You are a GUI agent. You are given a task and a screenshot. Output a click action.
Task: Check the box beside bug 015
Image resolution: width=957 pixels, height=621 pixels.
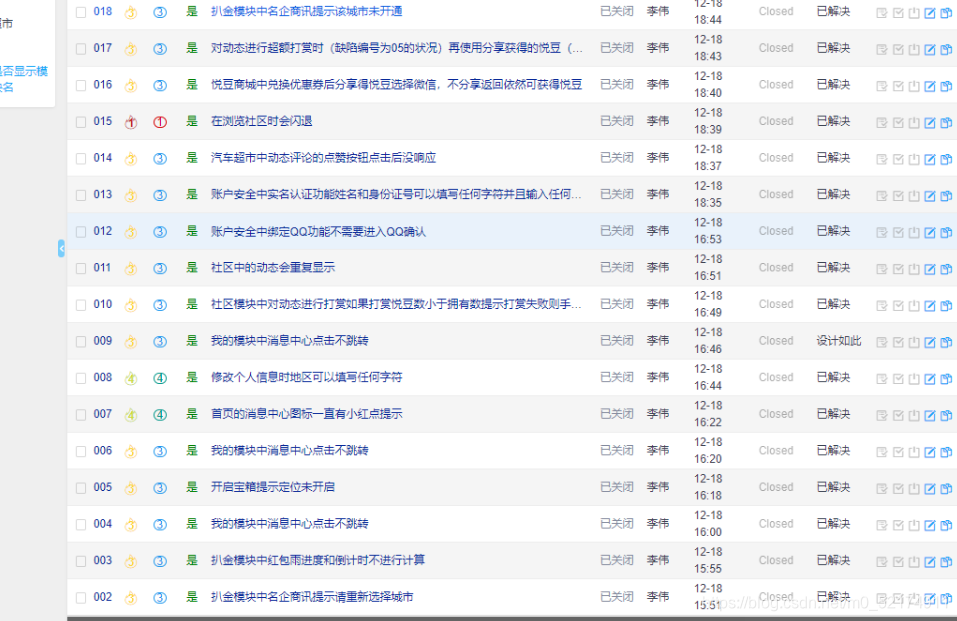[81, 122]
